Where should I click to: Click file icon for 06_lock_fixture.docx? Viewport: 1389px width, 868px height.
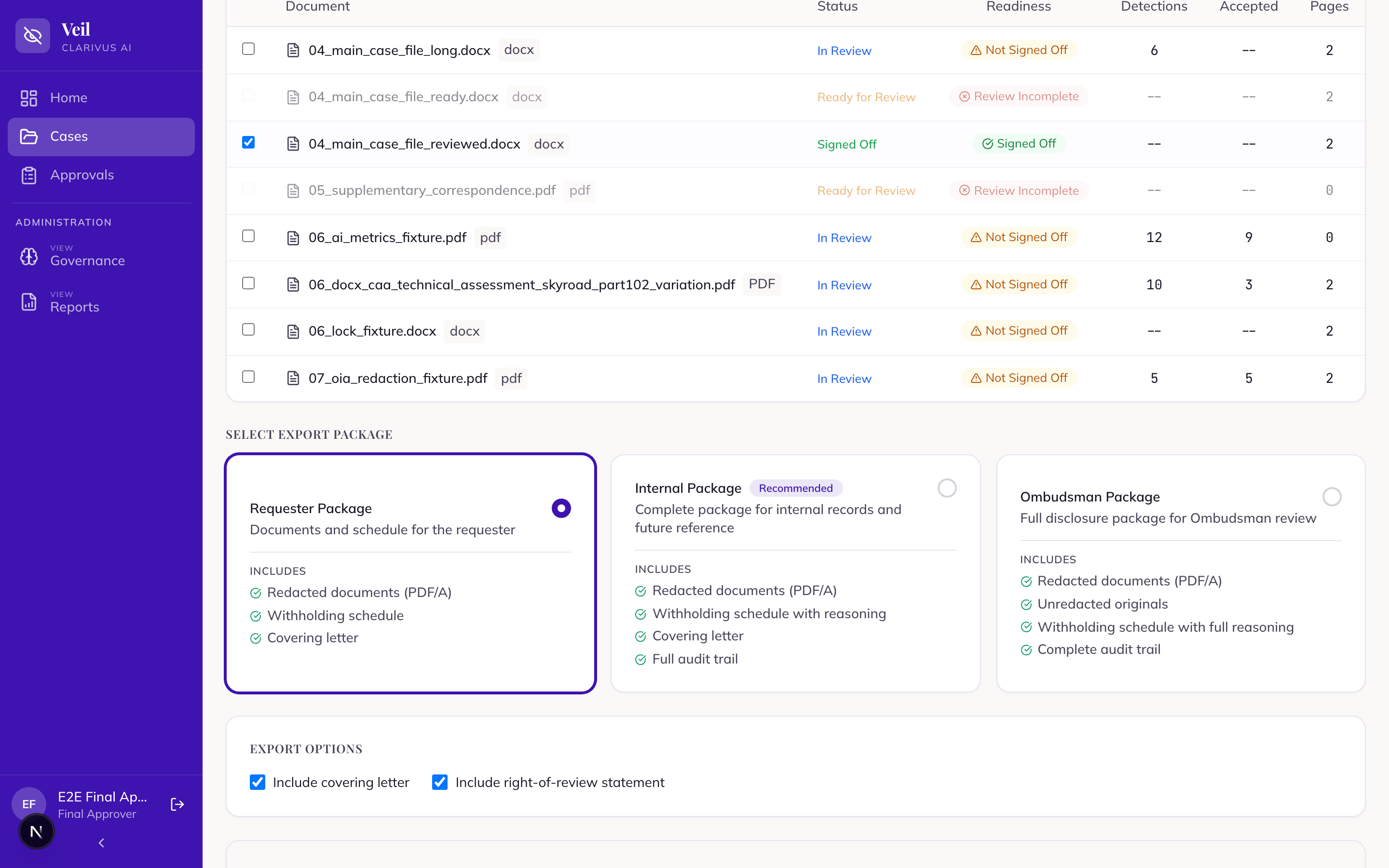point(293,331)
